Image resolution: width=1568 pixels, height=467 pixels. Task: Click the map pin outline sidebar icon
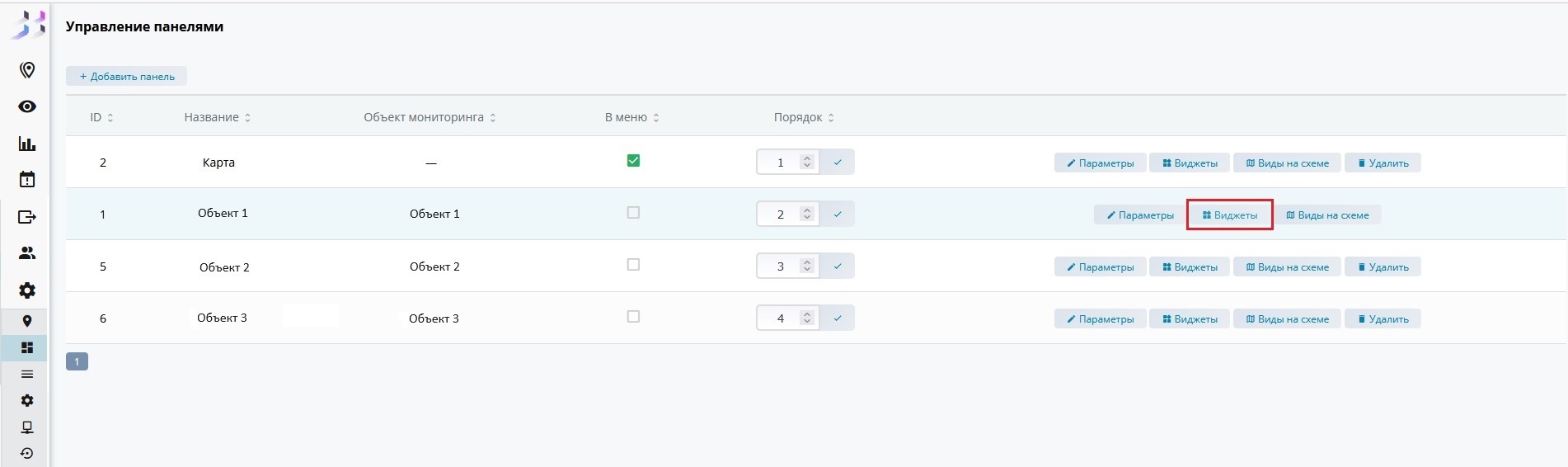coord(27,70)
